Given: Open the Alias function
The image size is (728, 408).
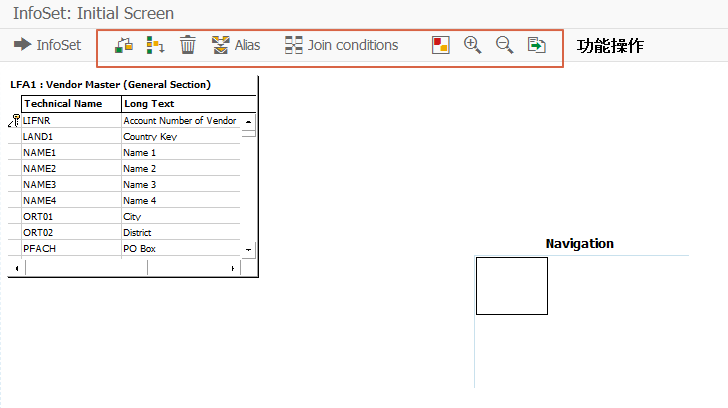Looking at the screenshot, I should click(236, 45).
